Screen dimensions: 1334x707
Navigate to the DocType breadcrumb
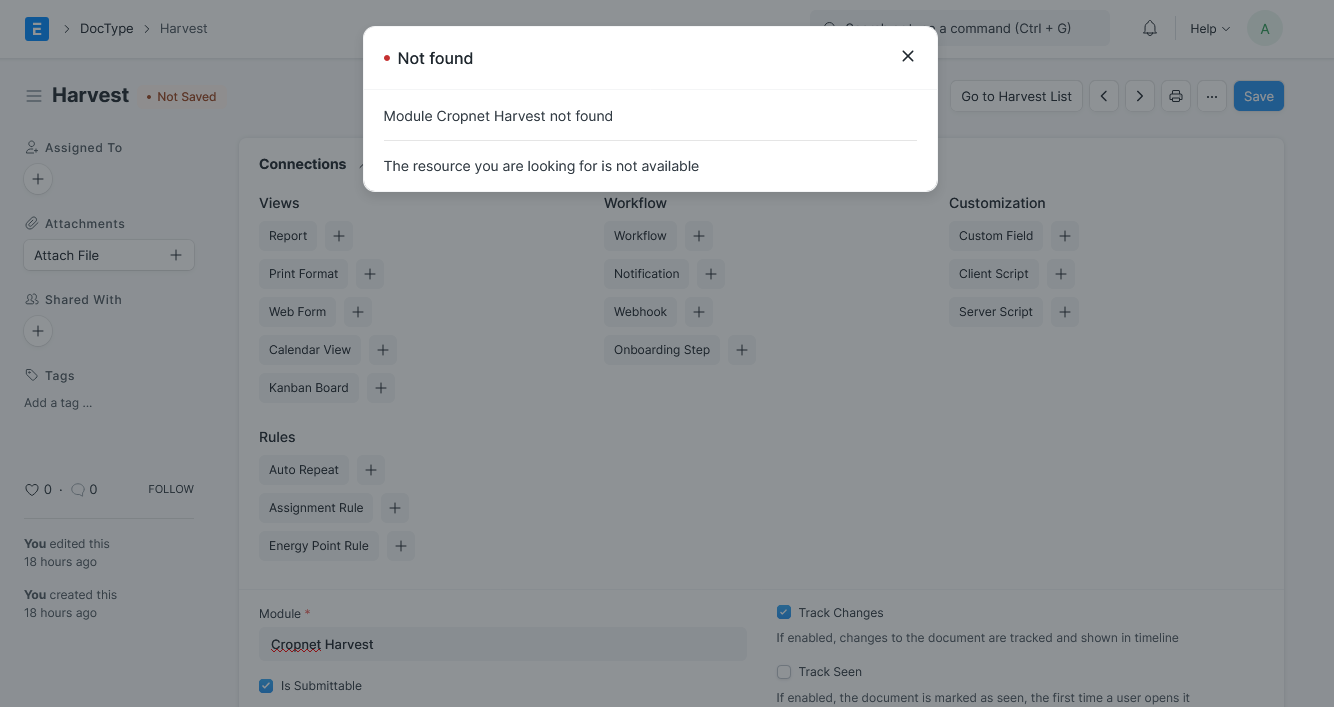pyautogui.click(x=106, y=28)
